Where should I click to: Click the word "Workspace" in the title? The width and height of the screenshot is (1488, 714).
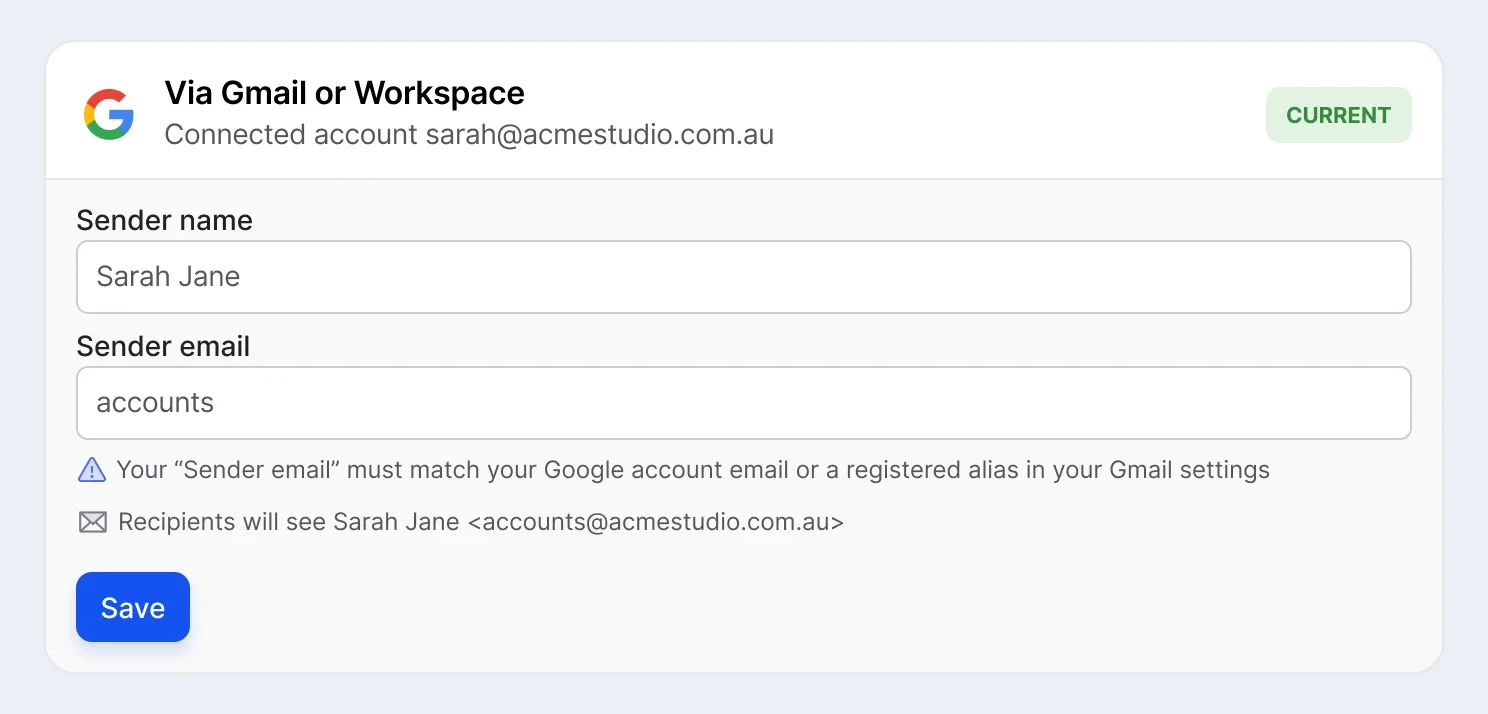coord(439,93)
